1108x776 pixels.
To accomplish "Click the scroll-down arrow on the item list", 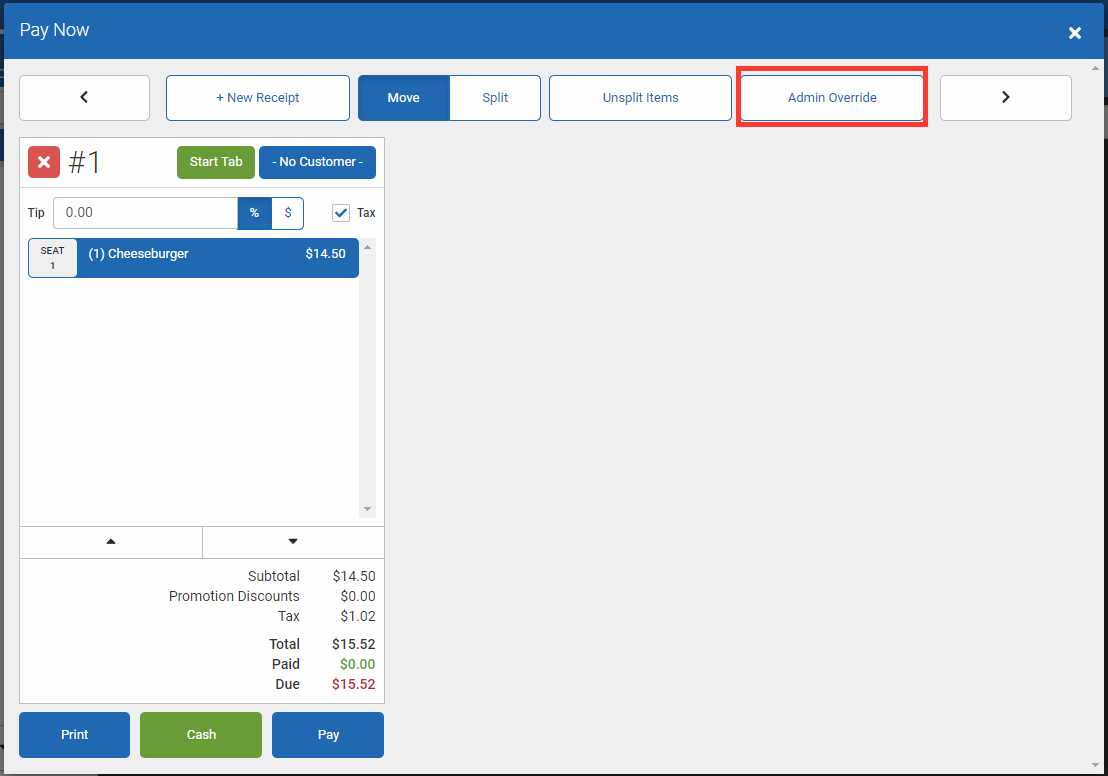I will [368, 507].
